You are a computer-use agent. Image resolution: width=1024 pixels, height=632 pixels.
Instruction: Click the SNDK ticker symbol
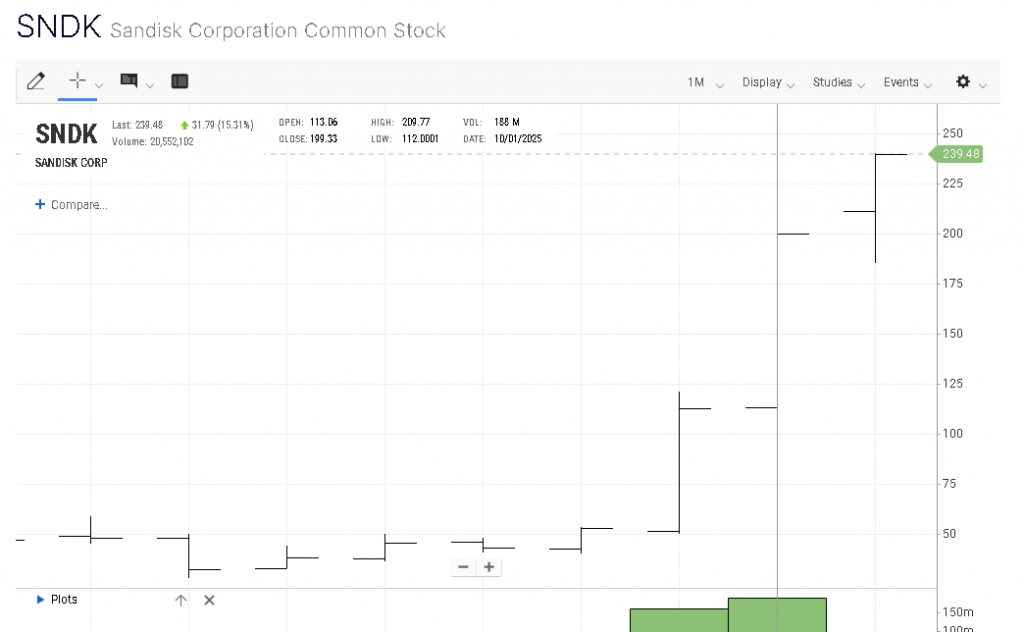click(66, 134)
